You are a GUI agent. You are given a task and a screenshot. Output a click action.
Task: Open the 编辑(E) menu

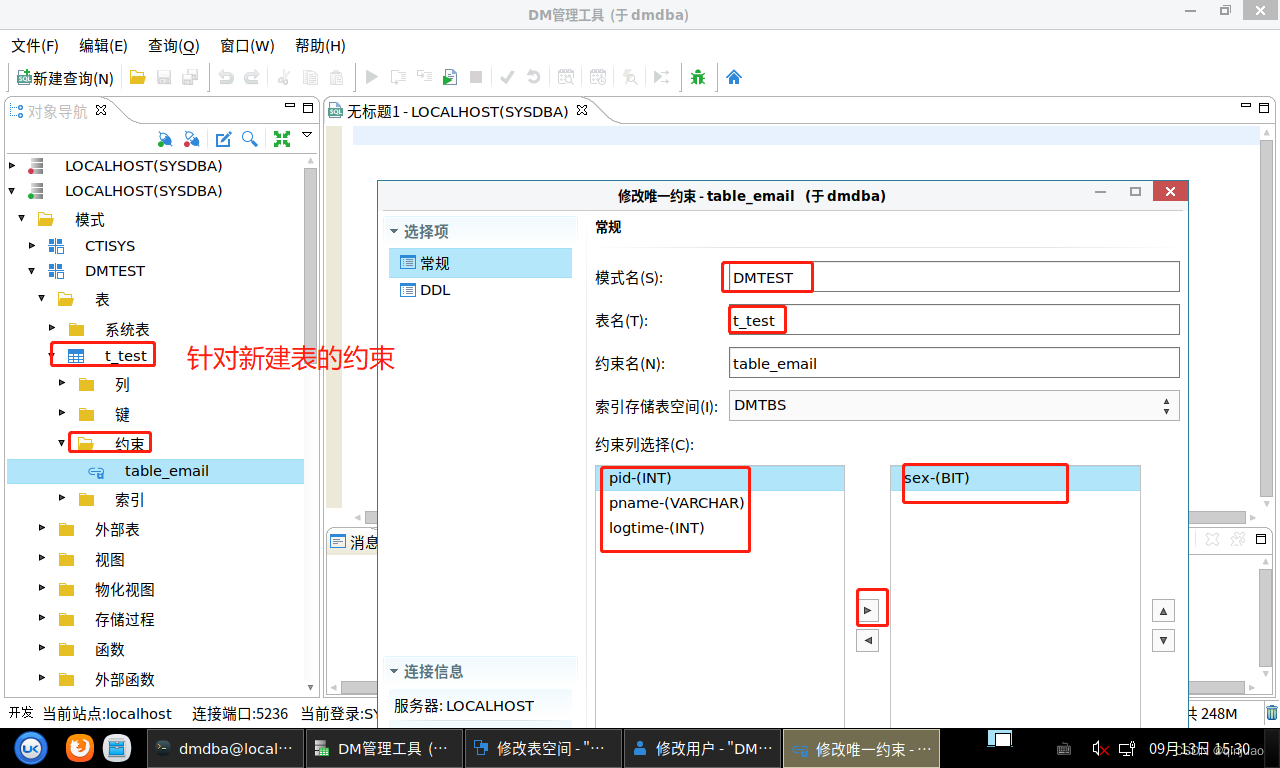pos(104,46)
